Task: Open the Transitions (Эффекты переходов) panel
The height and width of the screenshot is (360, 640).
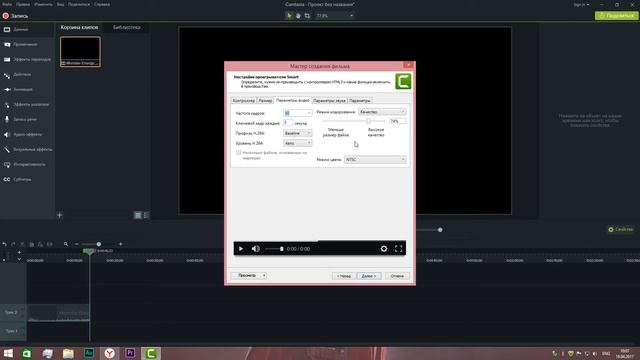Action: [x=27, y=60]
